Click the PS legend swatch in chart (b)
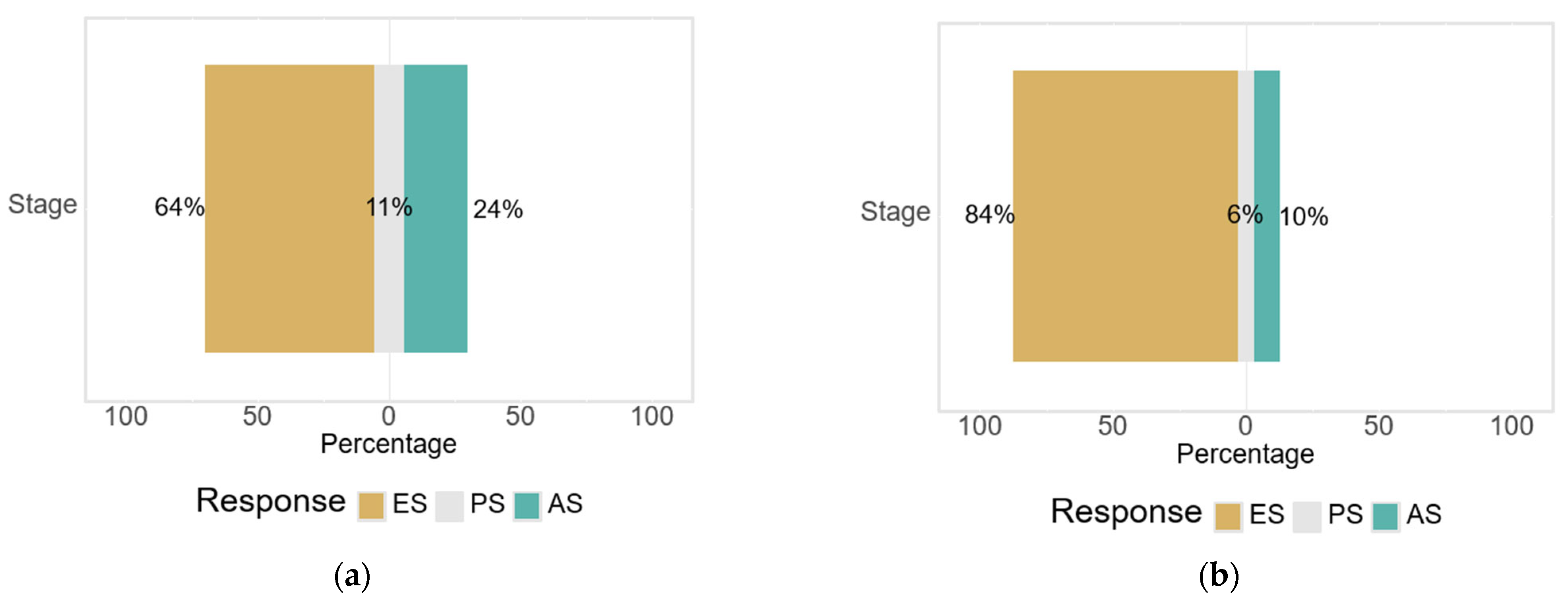The height and width of the screenshot is (604, 1568). tap(1306, 517)
